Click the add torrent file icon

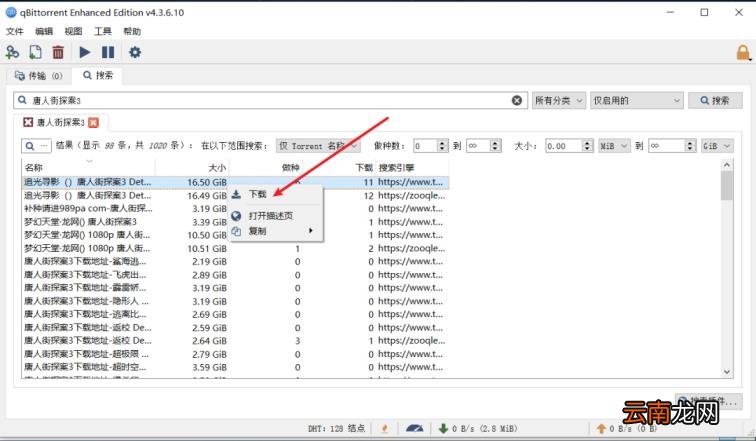click(x=35, y=52)
